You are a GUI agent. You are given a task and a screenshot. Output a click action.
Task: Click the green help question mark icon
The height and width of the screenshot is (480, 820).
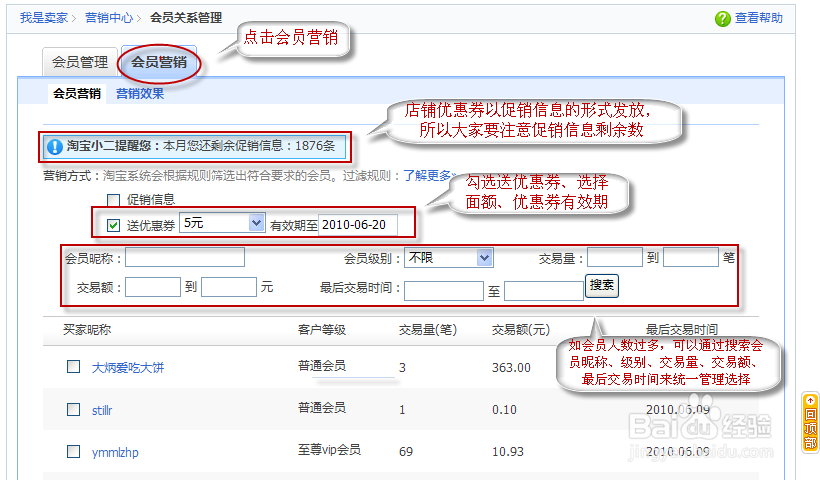[x=722, y=19]
